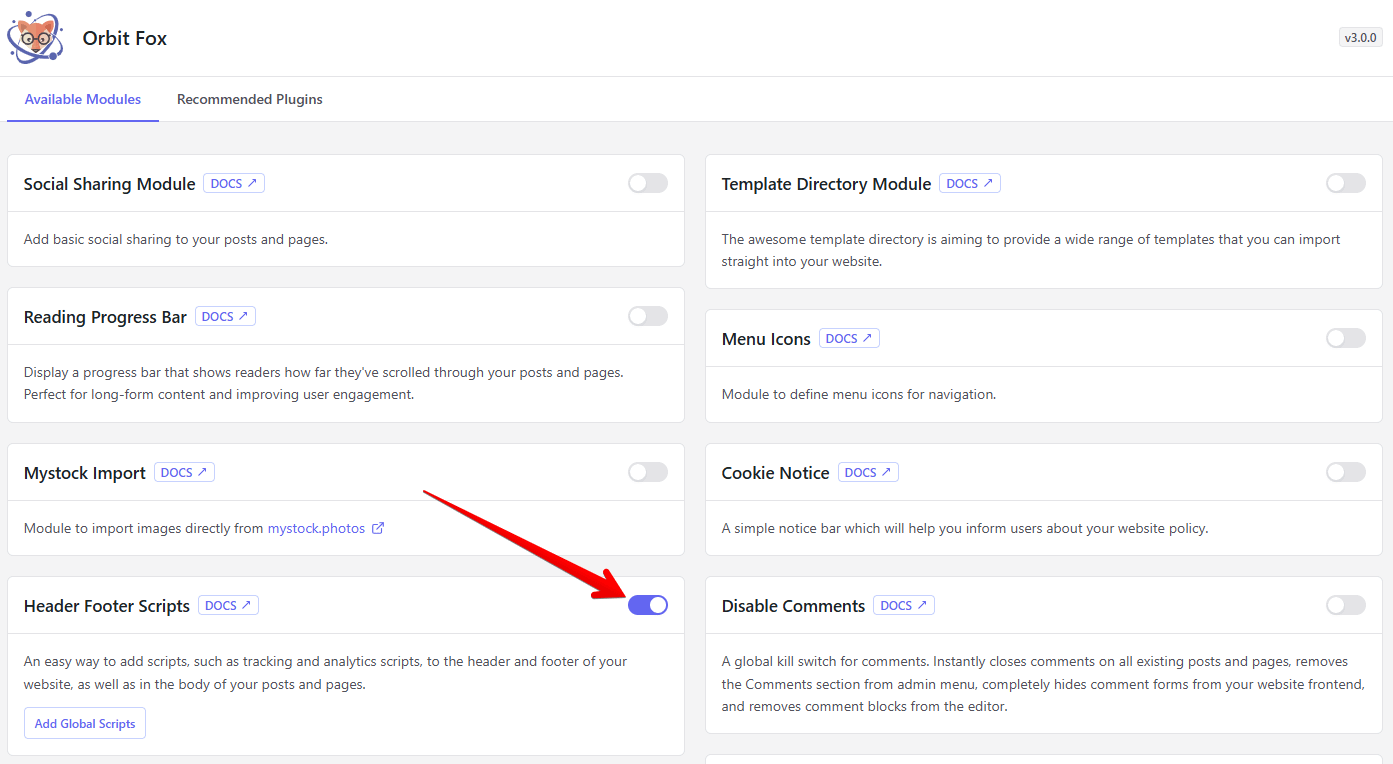The height and width of the screenshot is (764, 1393).
Task: Open the Cookie Notice DOCS link
Action: click(x=868, y=473)
